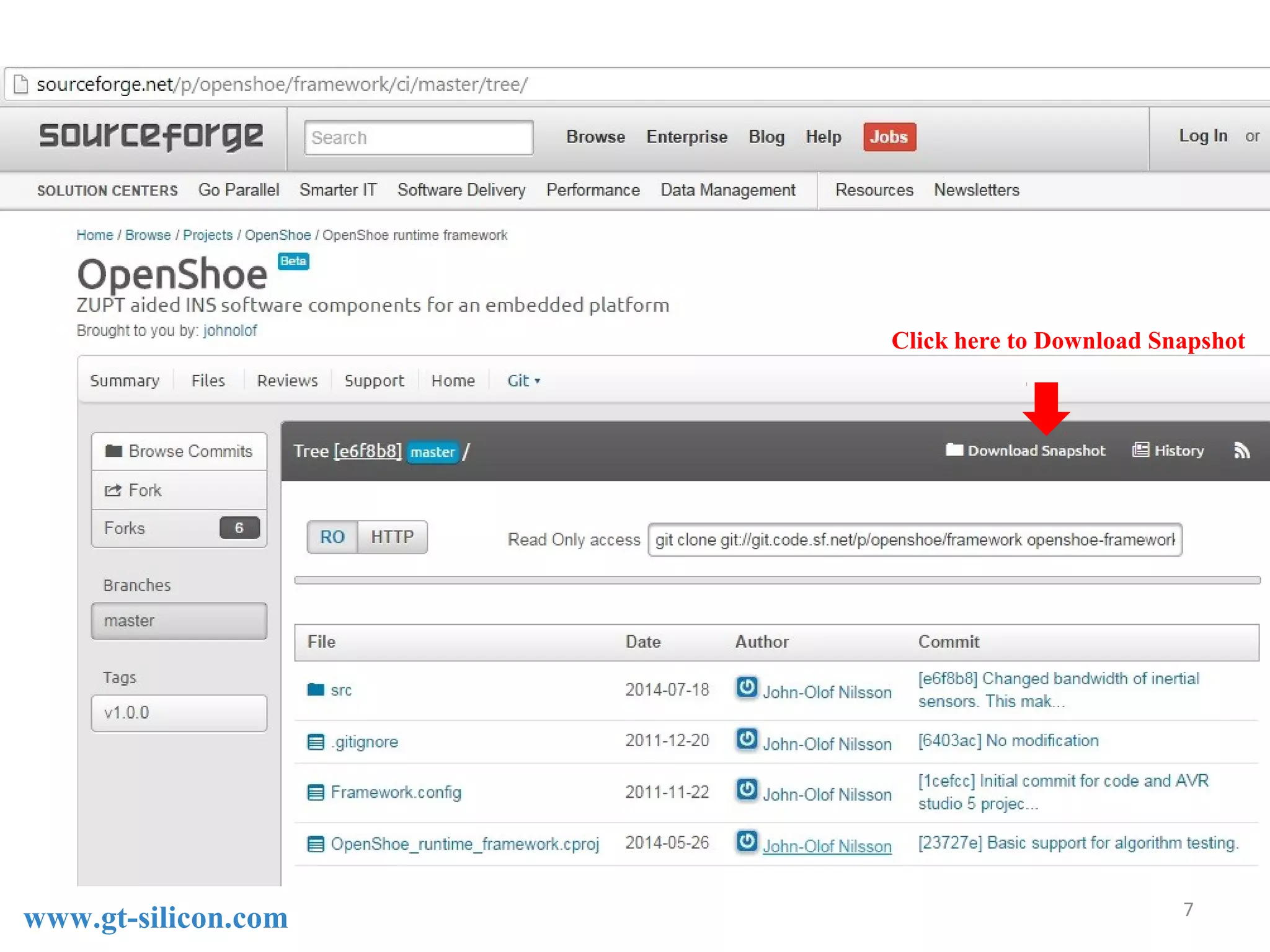Click the RSS feed icon in tree header
The image size is (1270, 952).
click(x=1241, y=451)
